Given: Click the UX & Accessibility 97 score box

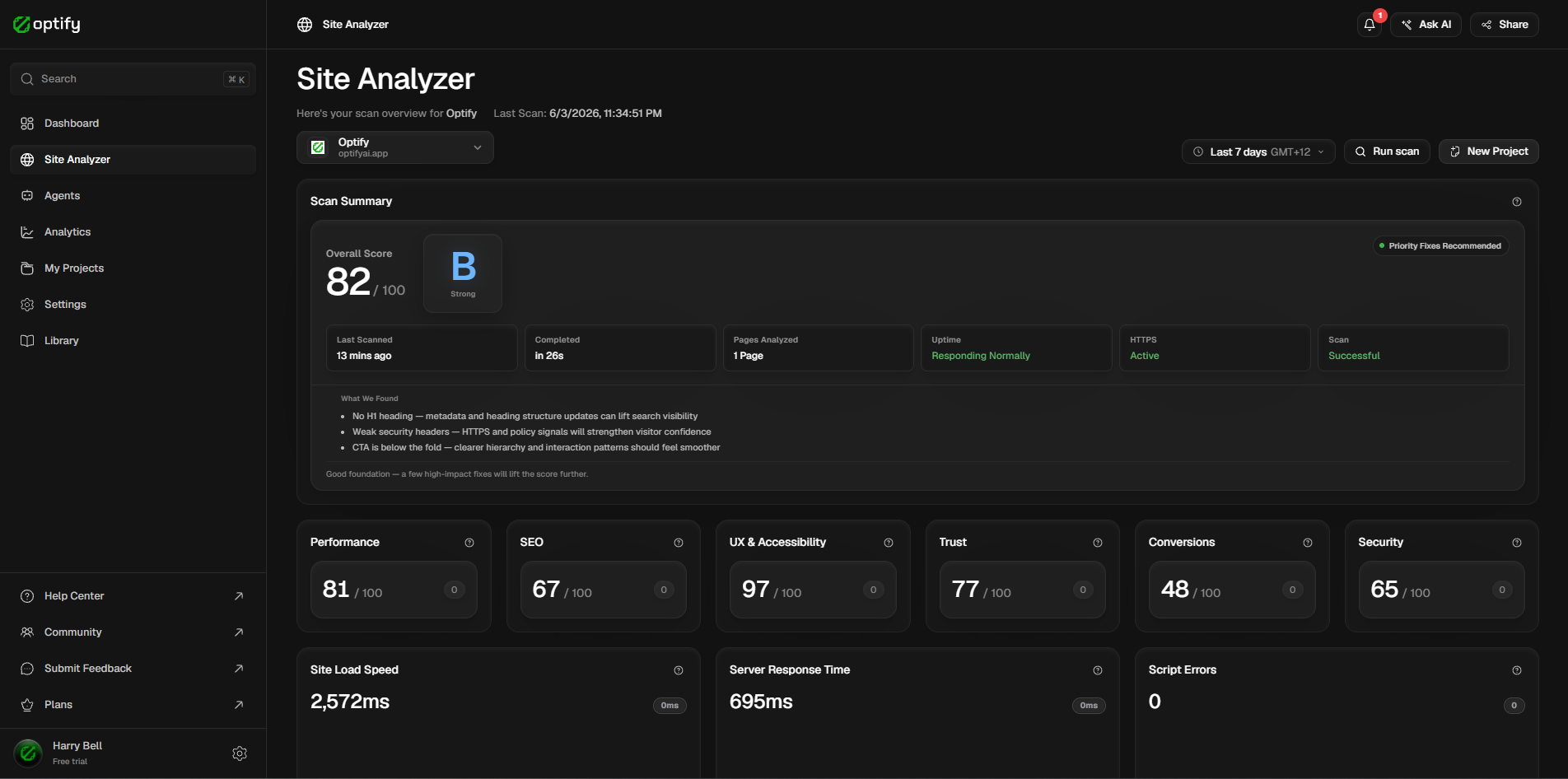Looking at the screenshot, I should coord(813,590).
